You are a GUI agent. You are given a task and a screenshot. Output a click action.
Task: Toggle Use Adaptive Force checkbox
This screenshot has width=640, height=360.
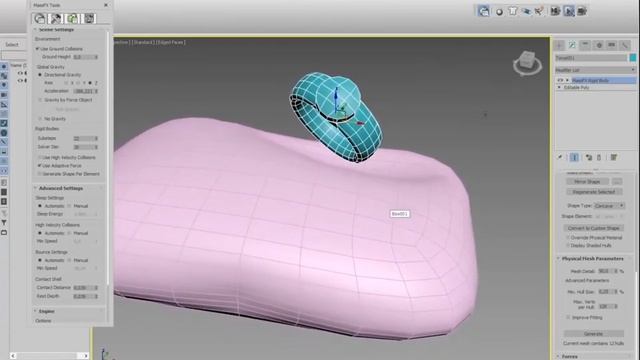pyautogui.click(x=40, y=165)
